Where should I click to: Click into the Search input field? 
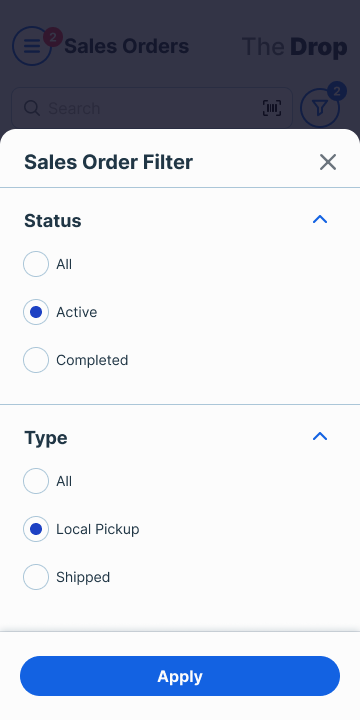pos(152,108)
